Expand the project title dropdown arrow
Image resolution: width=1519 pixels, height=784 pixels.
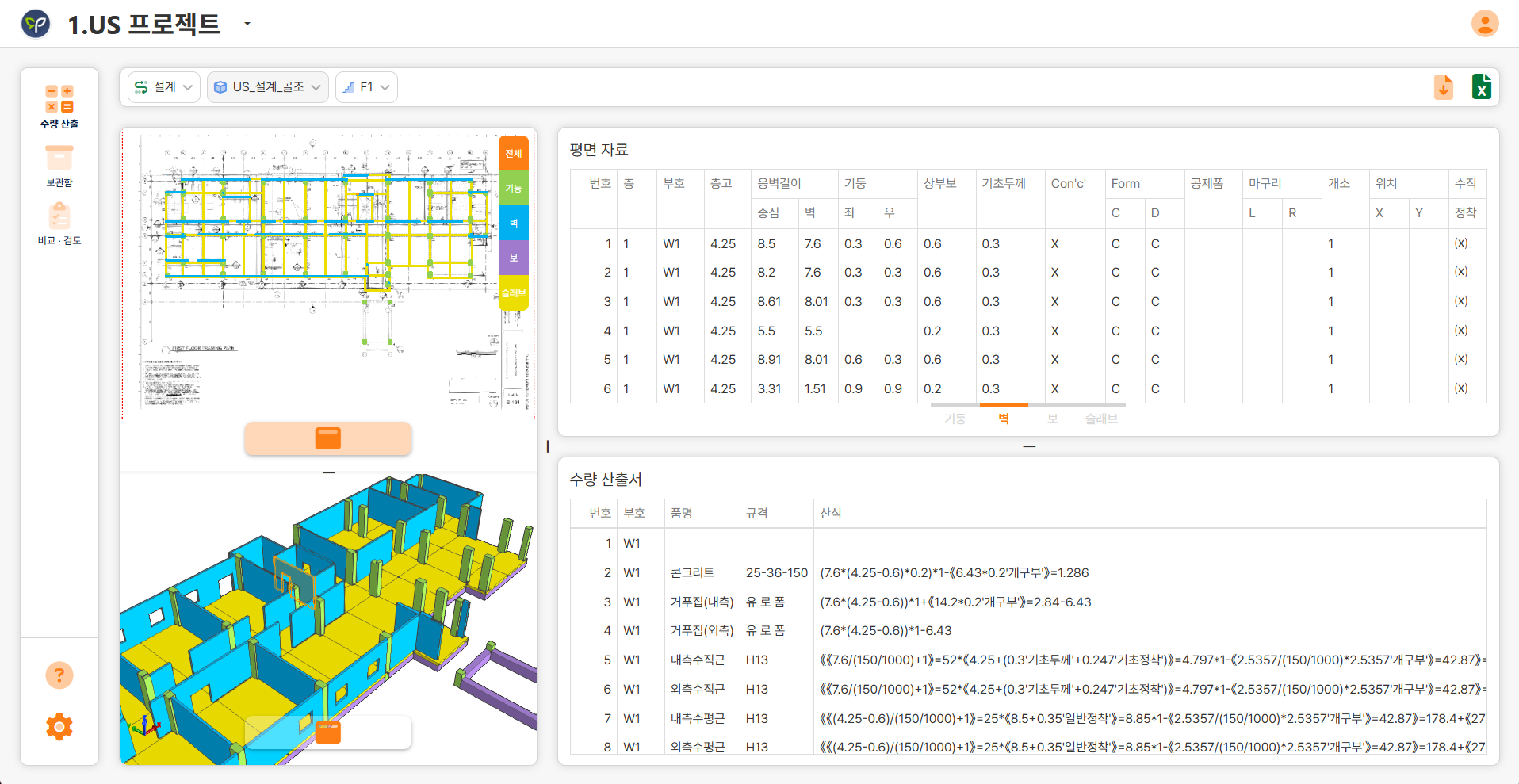click(247, 24)
